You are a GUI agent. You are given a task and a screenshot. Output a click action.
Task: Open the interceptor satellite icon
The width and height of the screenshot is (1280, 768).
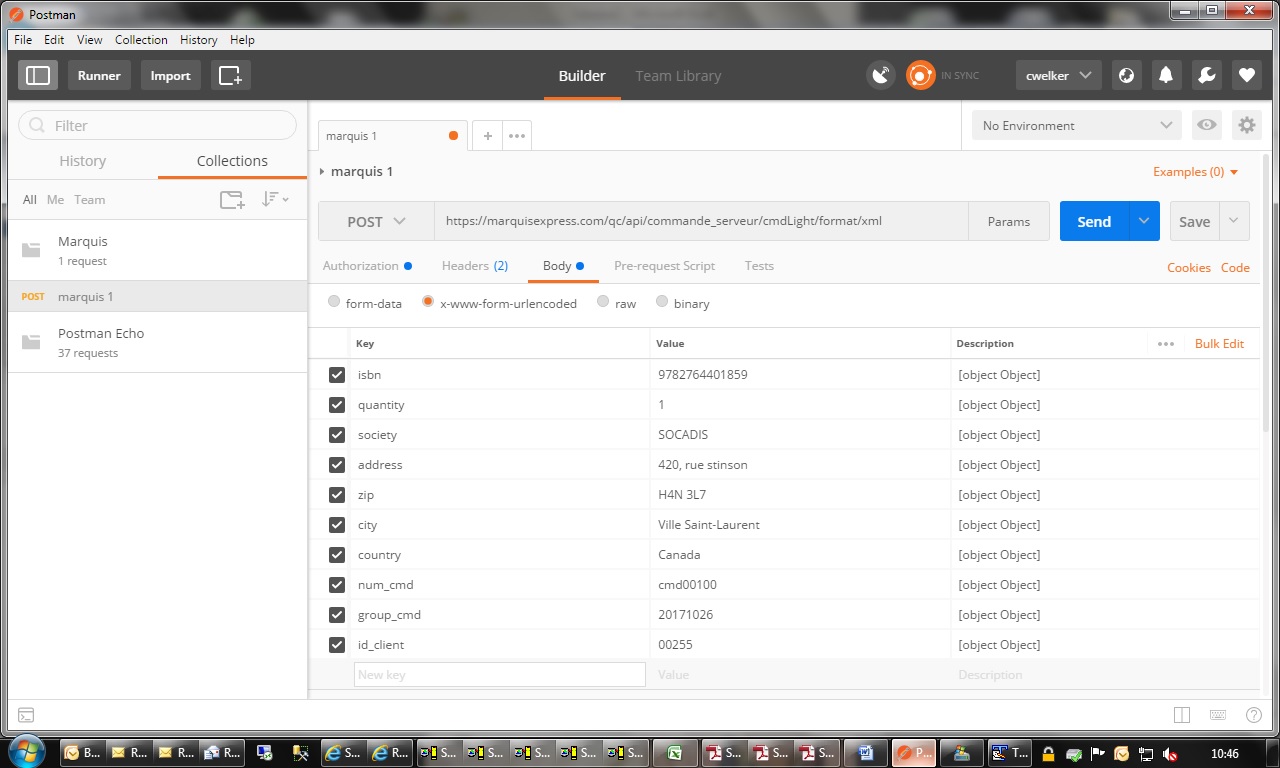[880, 75]
